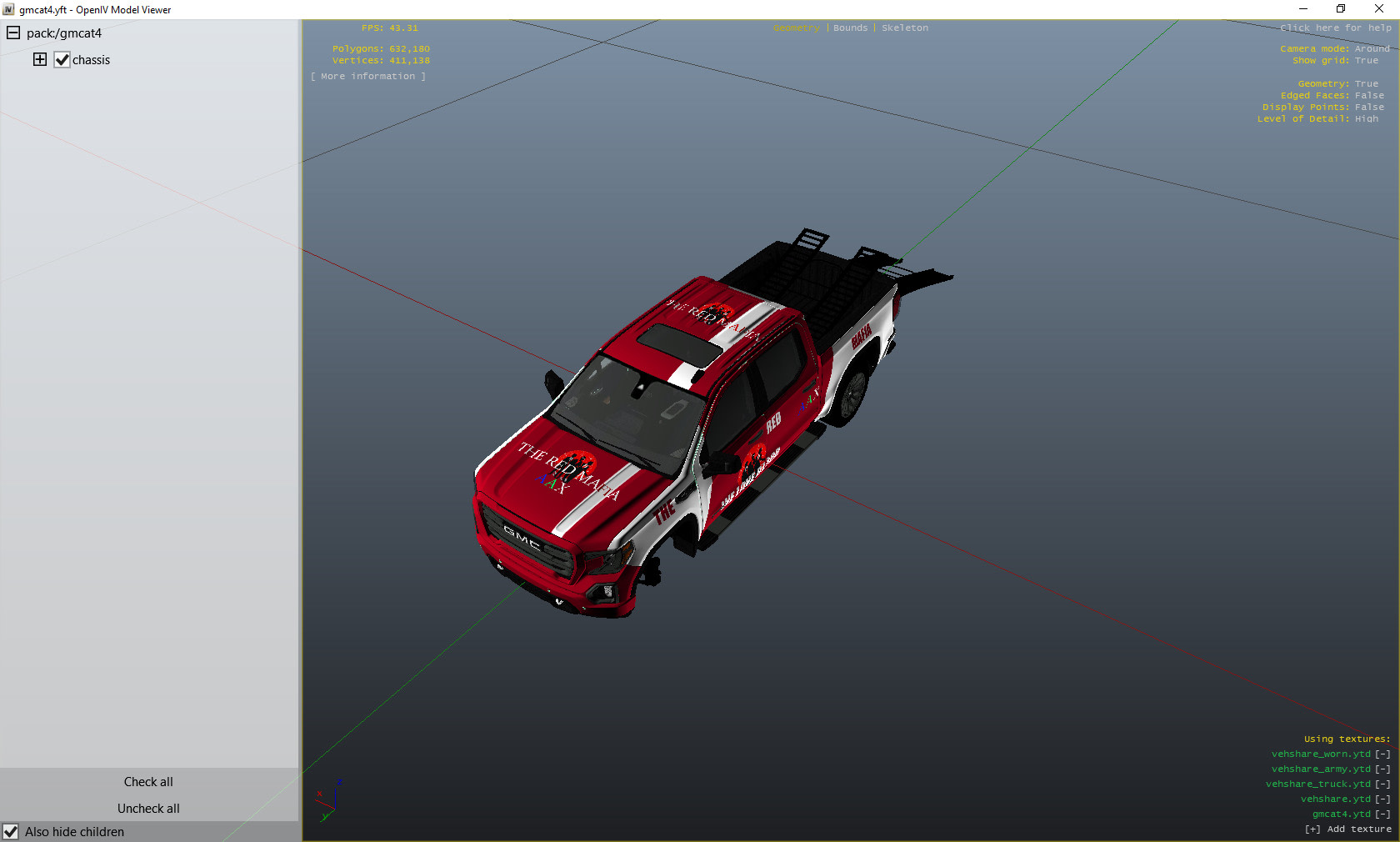Click the FPS counter text
Image resolution: width=1400 pixels, height=842 pixels.
coord(390,28)
